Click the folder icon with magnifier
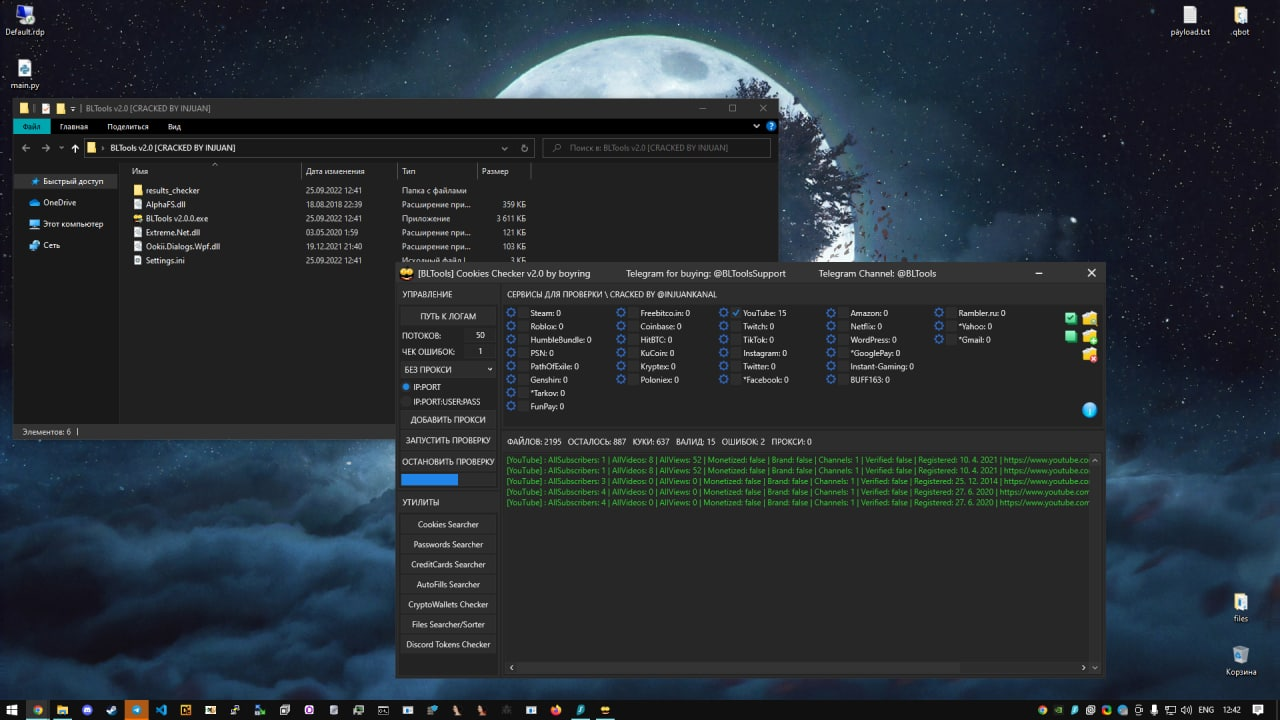The width and height of the screenshot is (1280, 720). coord(1089,318)
